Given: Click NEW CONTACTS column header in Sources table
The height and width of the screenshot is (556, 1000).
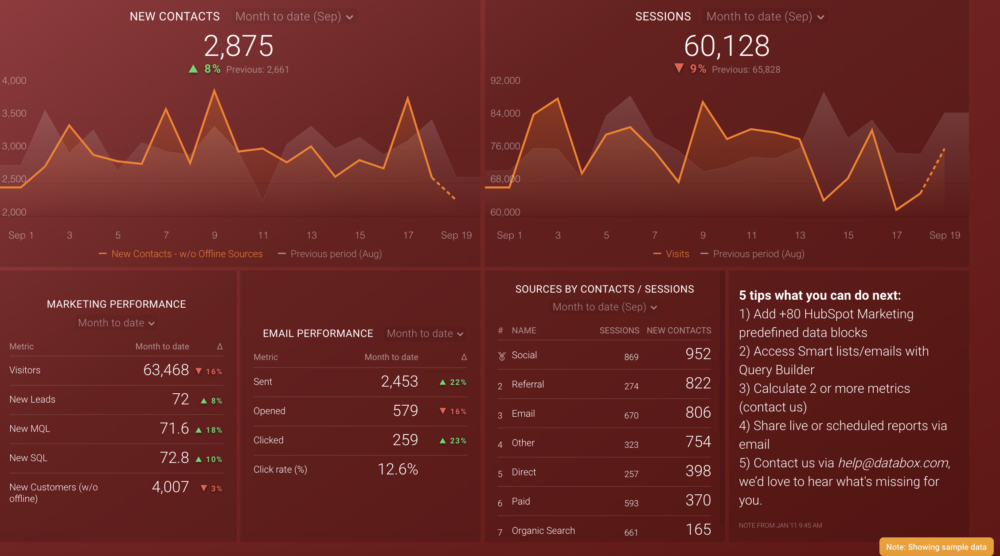Looking at the screenshot, I should pyautogui.click(x=679, y=330).
